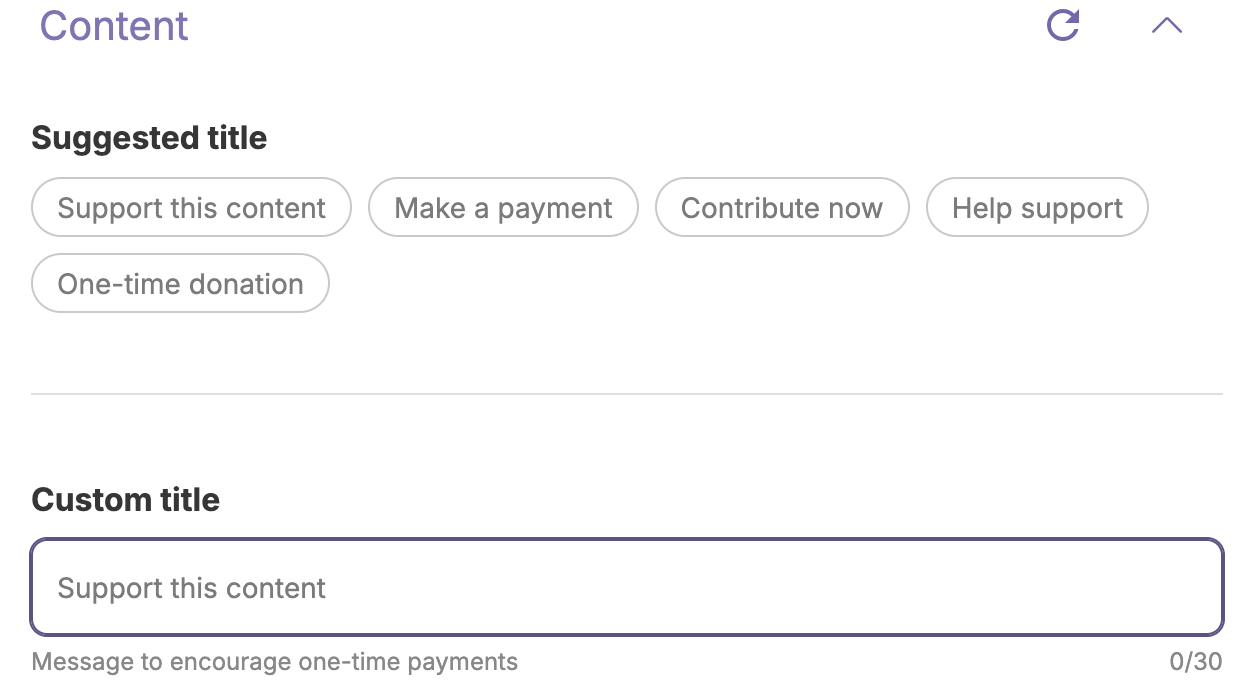1243x694 pixels.
Task: Click the "Suggested title" label
Action: pyautogui.click(x=149, y=137)
